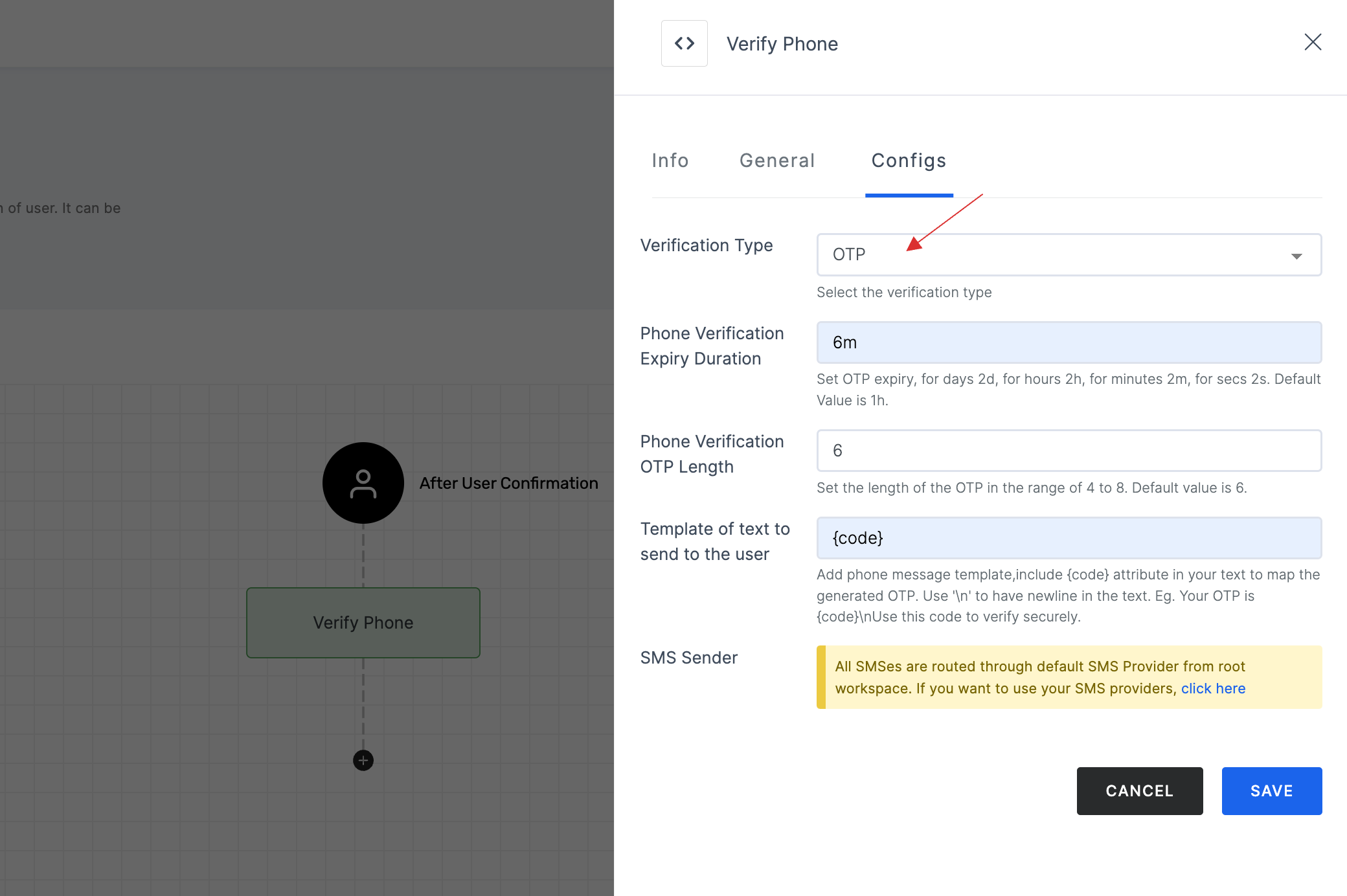Click the plus icon to add a node

point(363,760)
